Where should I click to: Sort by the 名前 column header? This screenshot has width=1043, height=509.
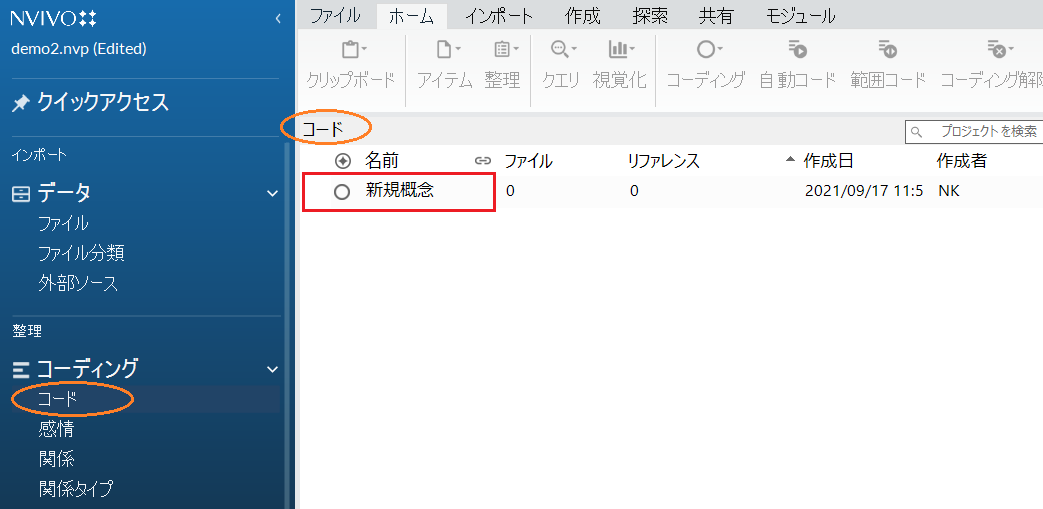click(382, 160)
